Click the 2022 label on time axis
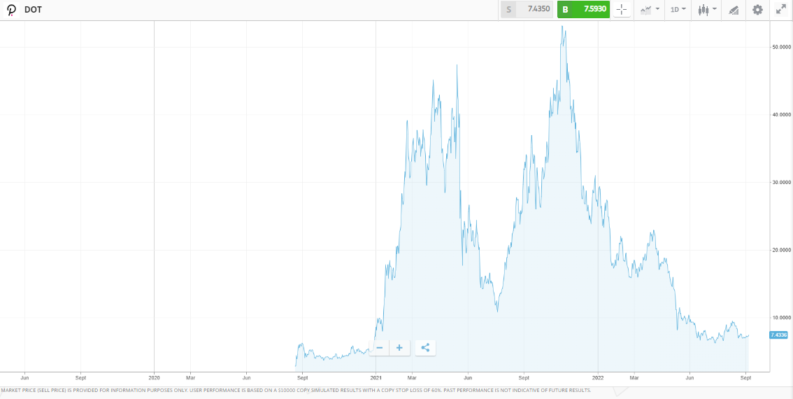Viewport: 793px width, 399px height. click(598, 377)
